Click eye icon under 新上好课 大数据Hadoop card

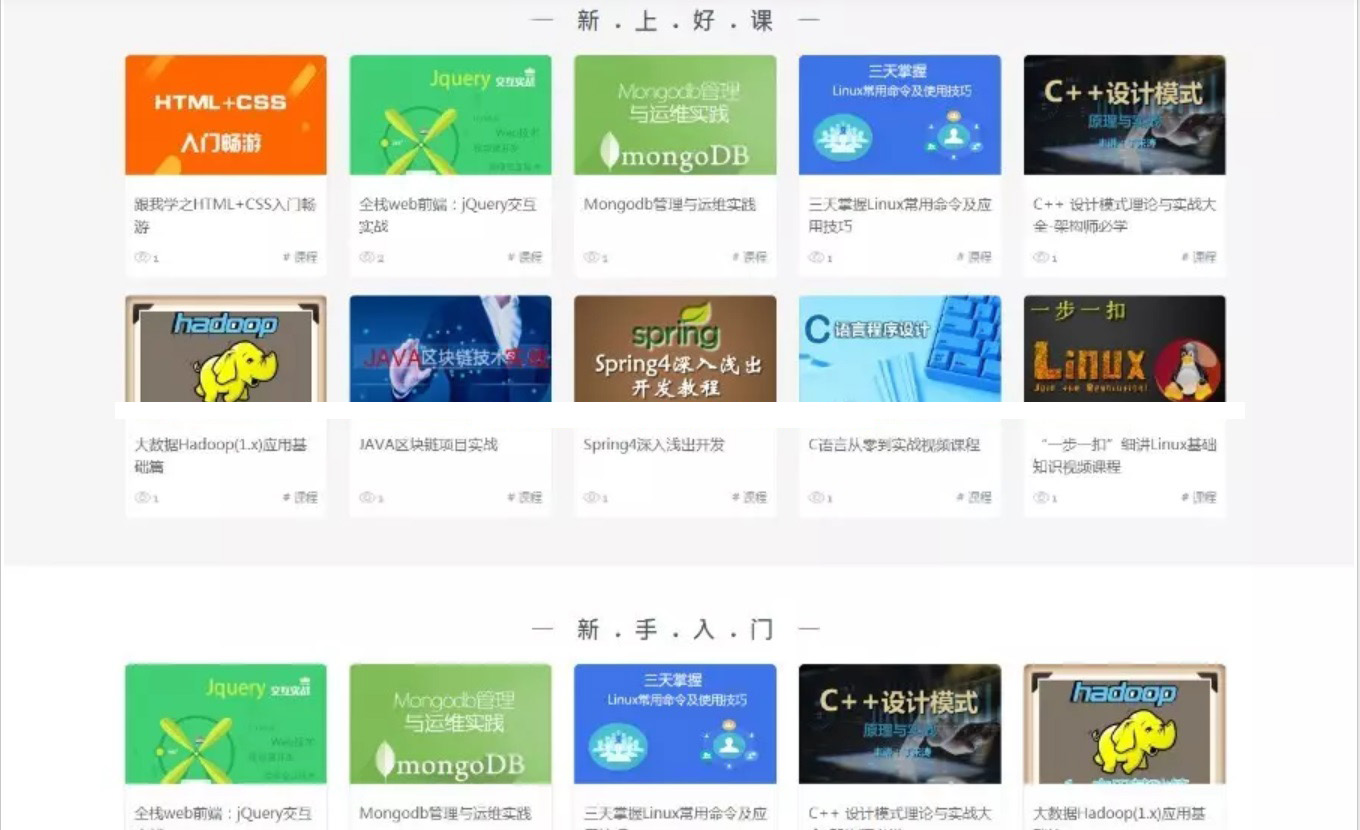142,497
